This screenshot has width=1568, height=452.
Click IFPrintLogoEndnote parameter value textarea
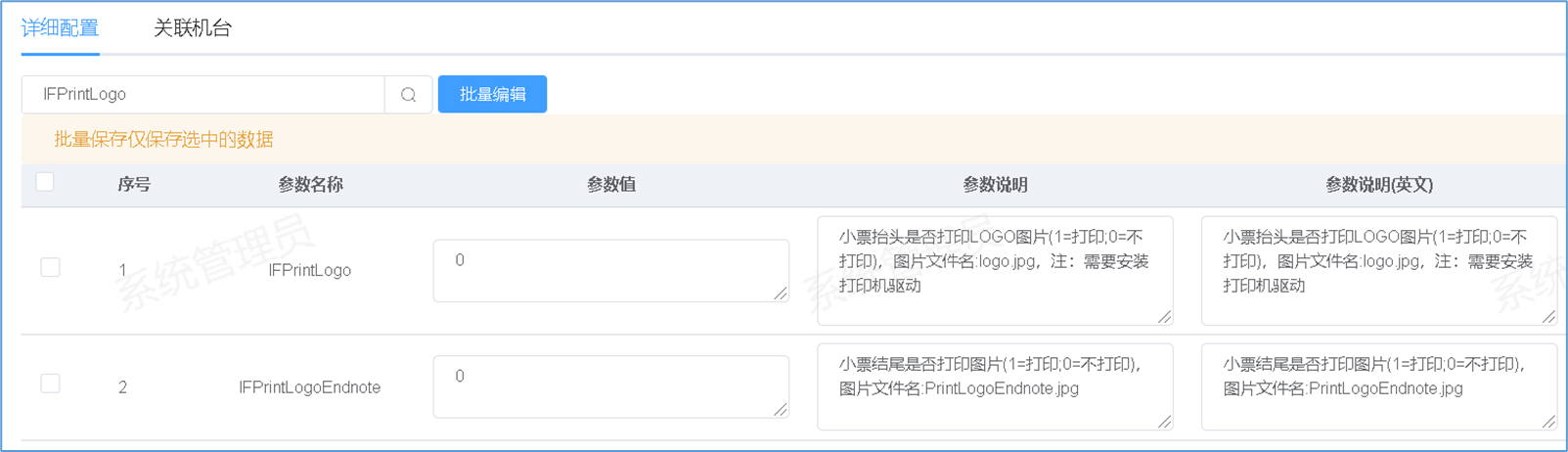(x=610, y=386)
